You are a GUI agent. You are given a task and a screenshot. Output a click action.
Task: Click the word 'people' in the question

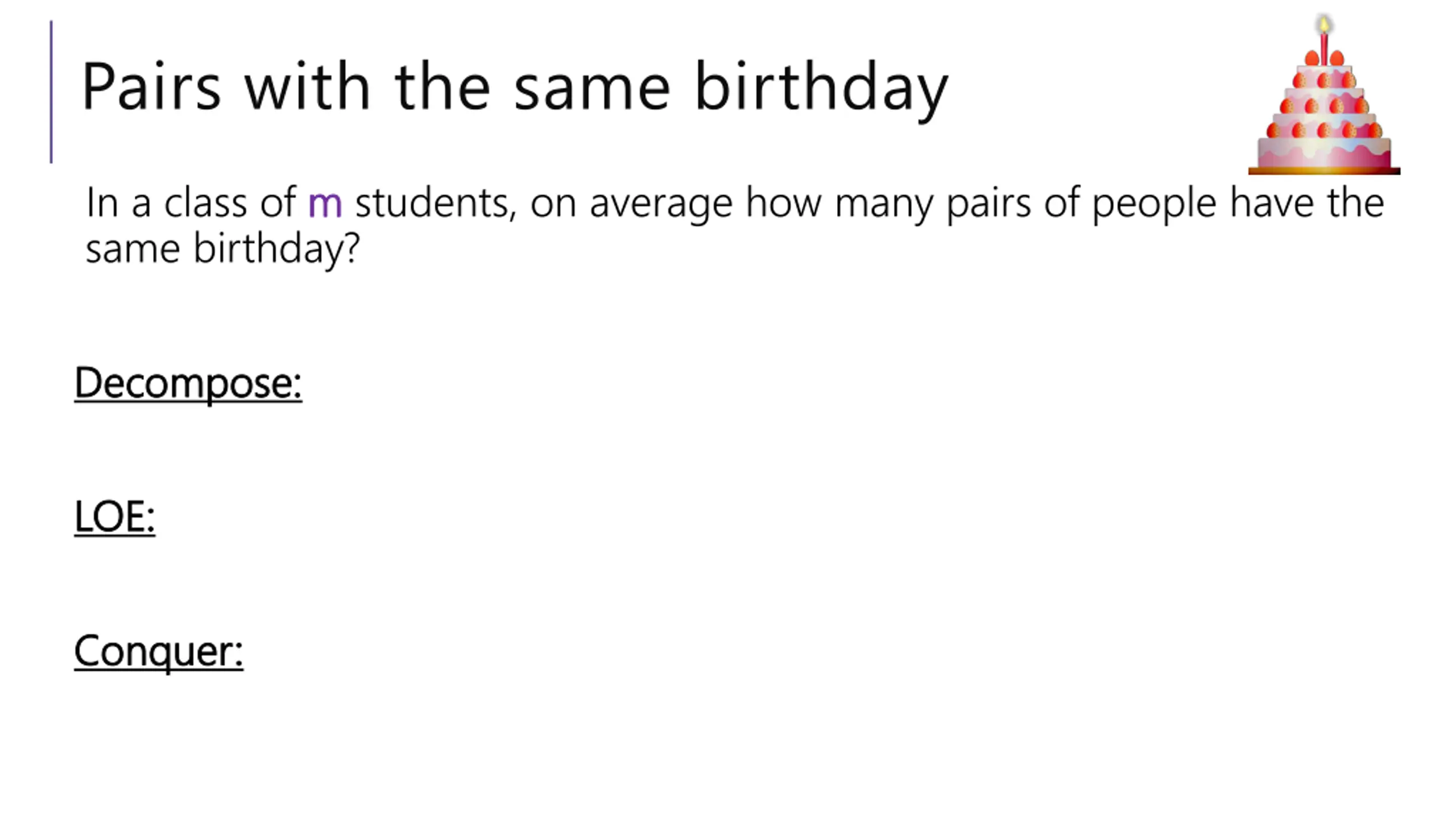(x=1154, y=204)
